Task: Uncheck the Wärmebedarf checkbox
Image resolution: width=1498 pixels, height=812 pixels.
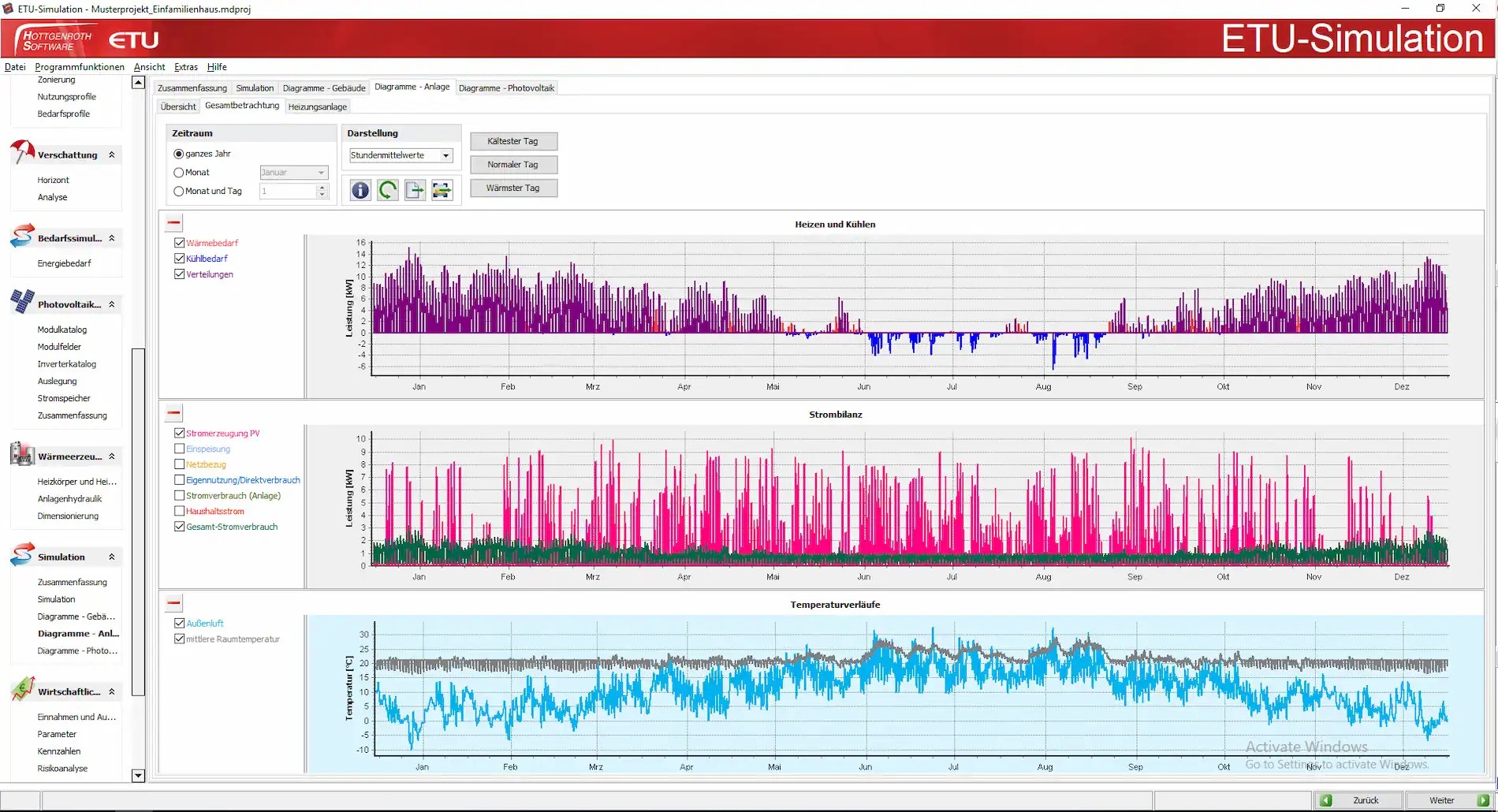Action: 179,243
